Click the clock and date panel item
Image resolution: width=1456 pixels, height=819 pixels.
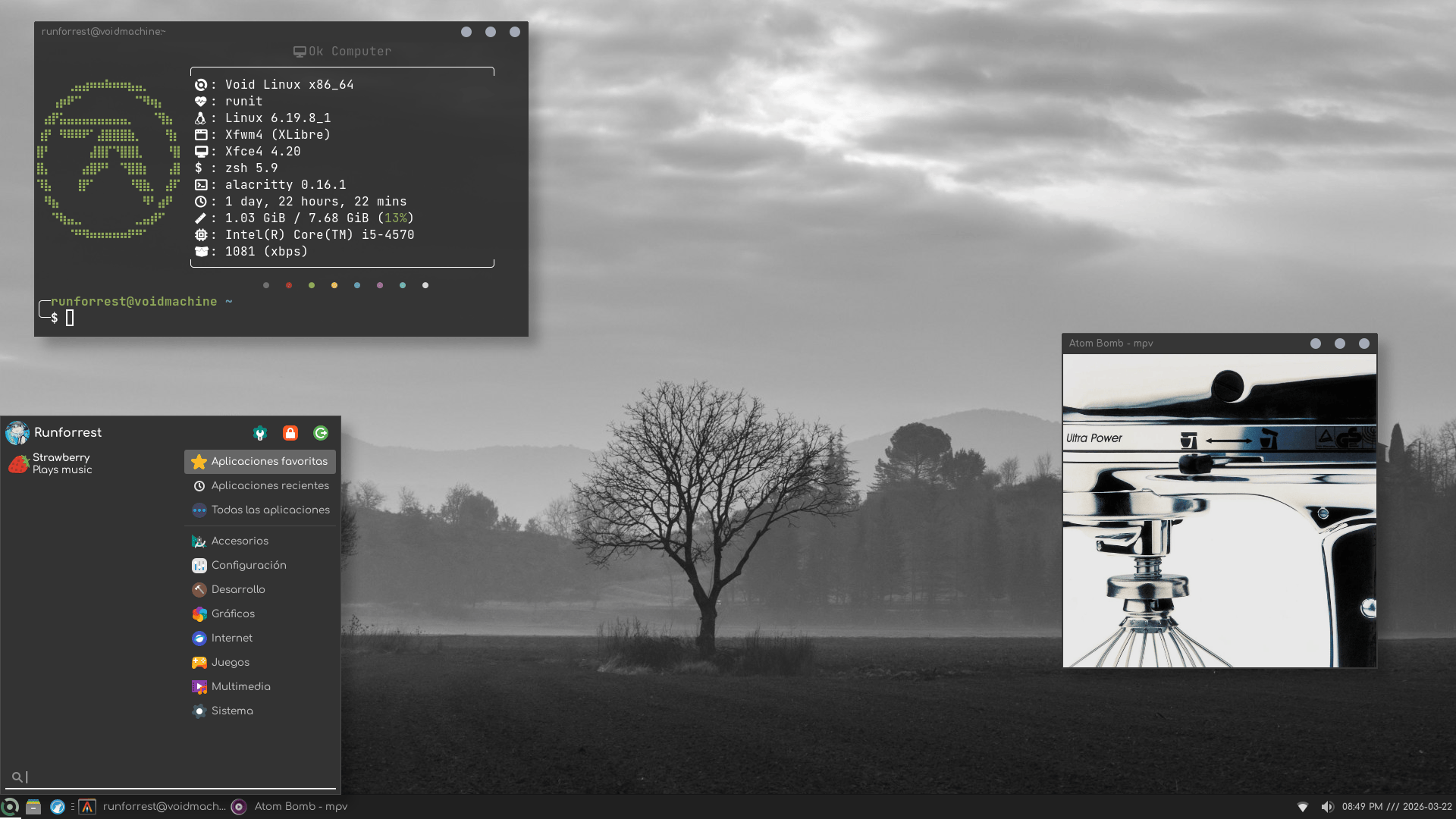[1396, 807]
